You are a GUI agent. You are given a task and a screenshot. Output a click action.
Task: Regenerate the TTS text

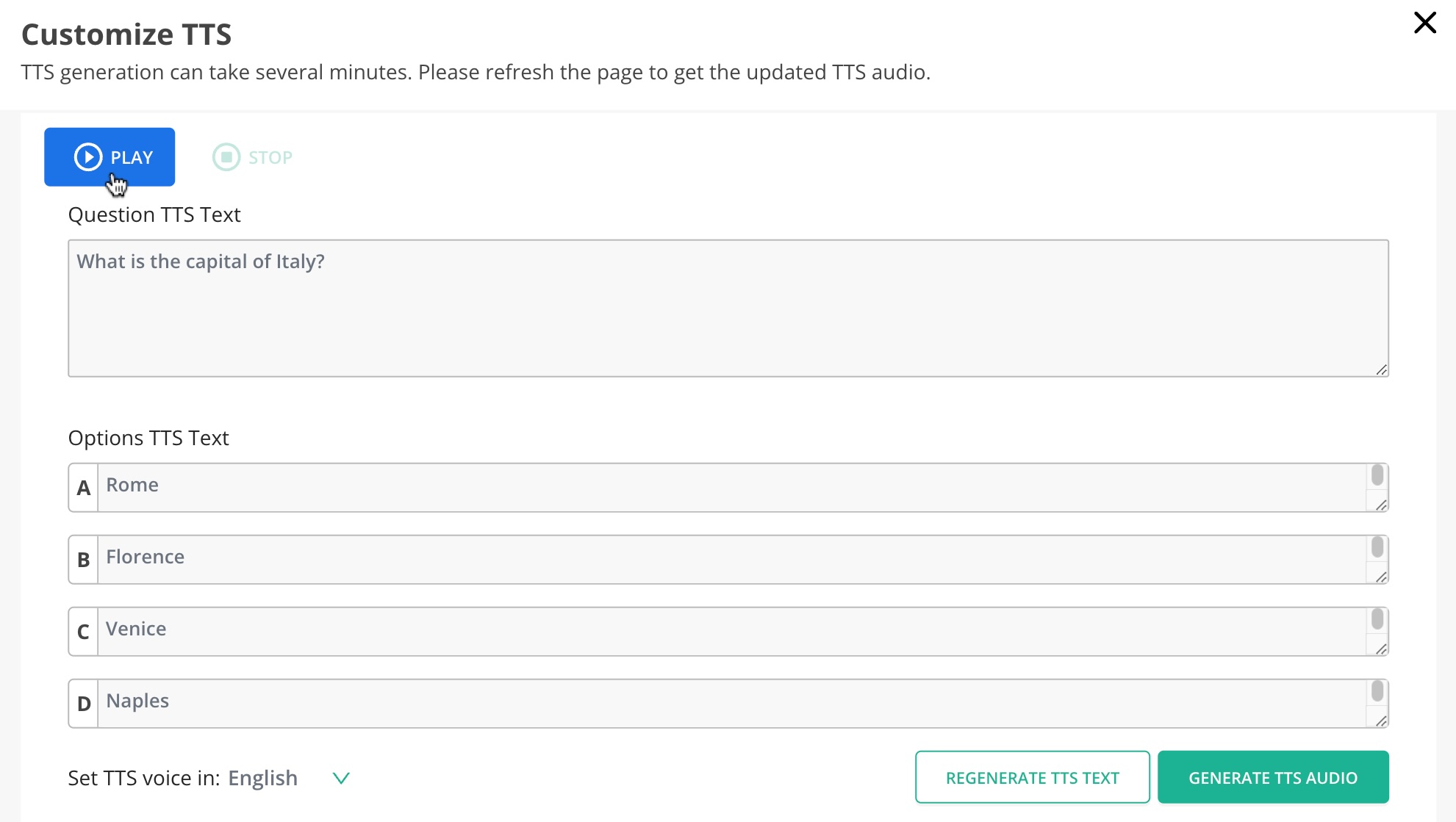pyautogui.click(x=1032, y=777)
